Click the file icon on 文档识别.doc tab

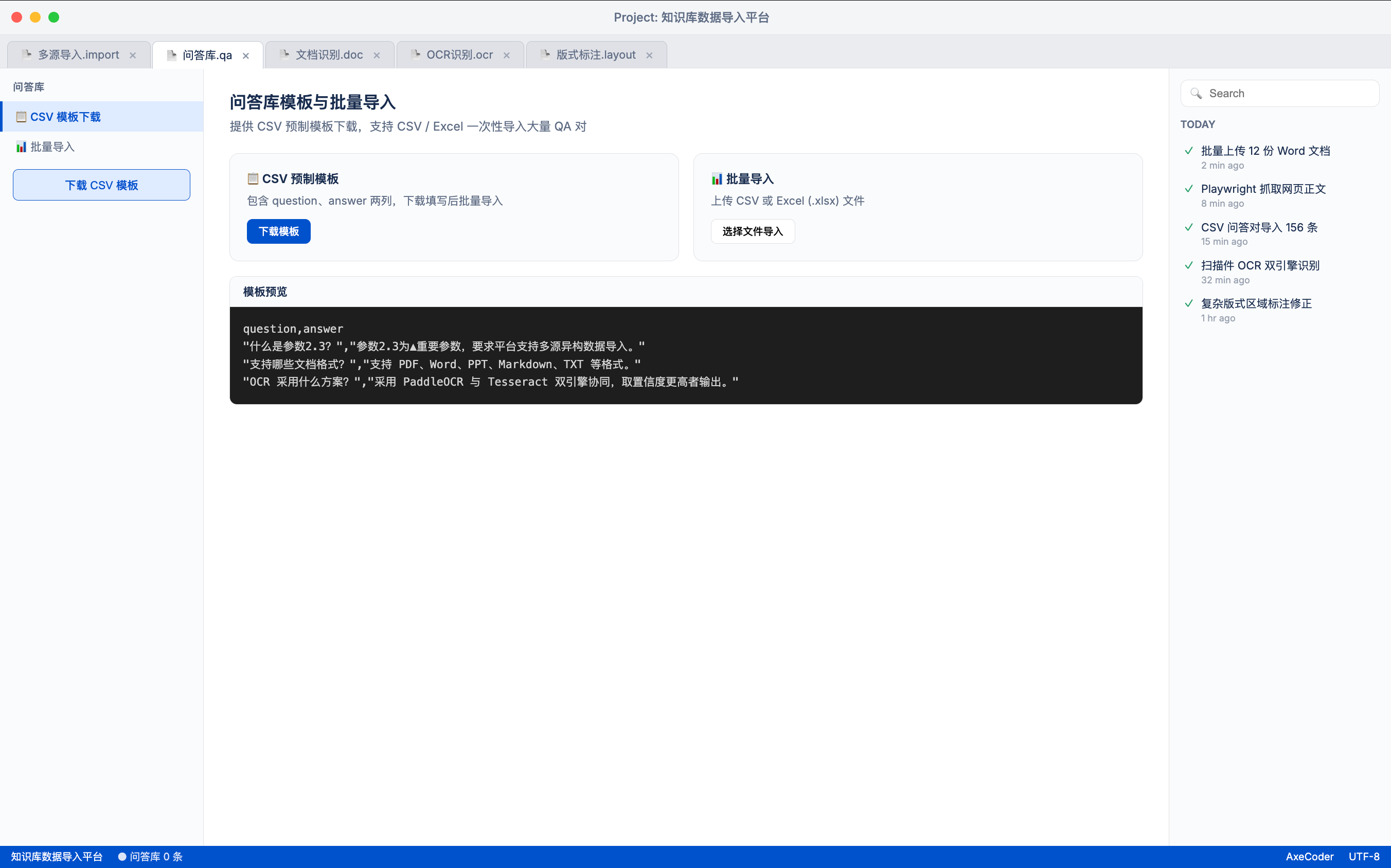[x=284, y=55]
